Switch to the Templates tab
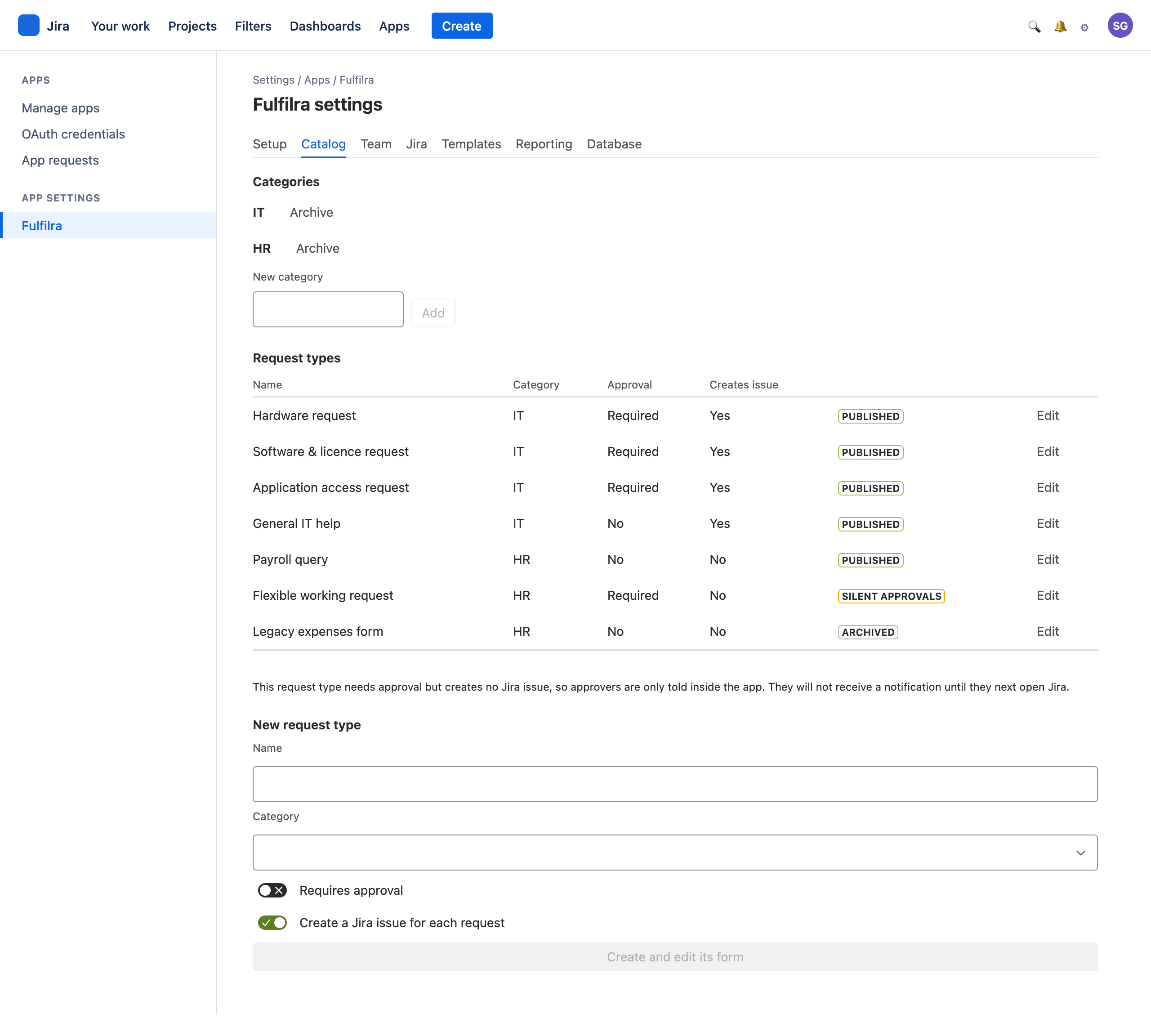The image size is (1151, 1036). pos(471,144)
